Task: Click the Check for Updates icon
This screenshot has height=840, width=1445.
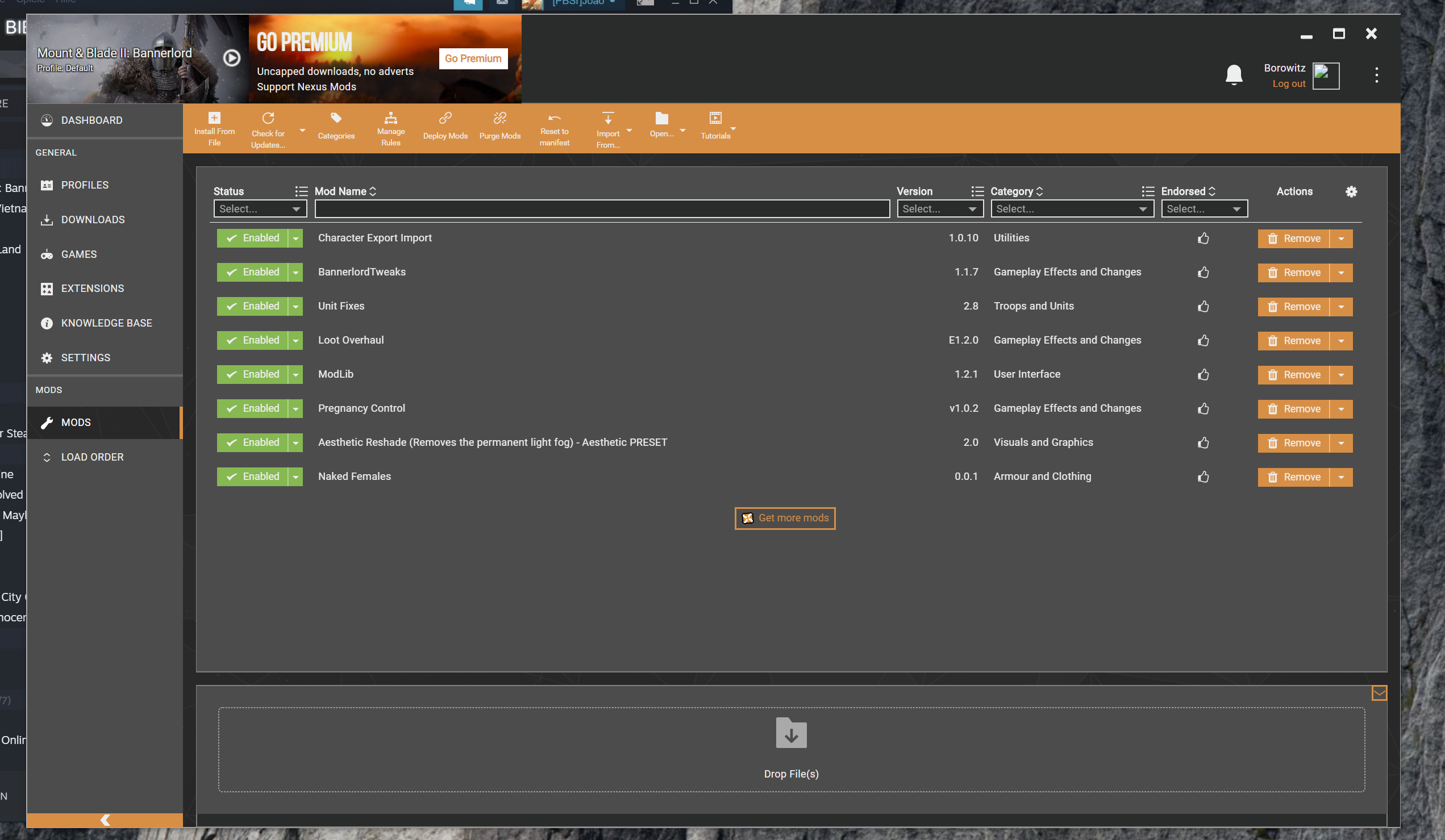Action: click(x=268, y=118)
